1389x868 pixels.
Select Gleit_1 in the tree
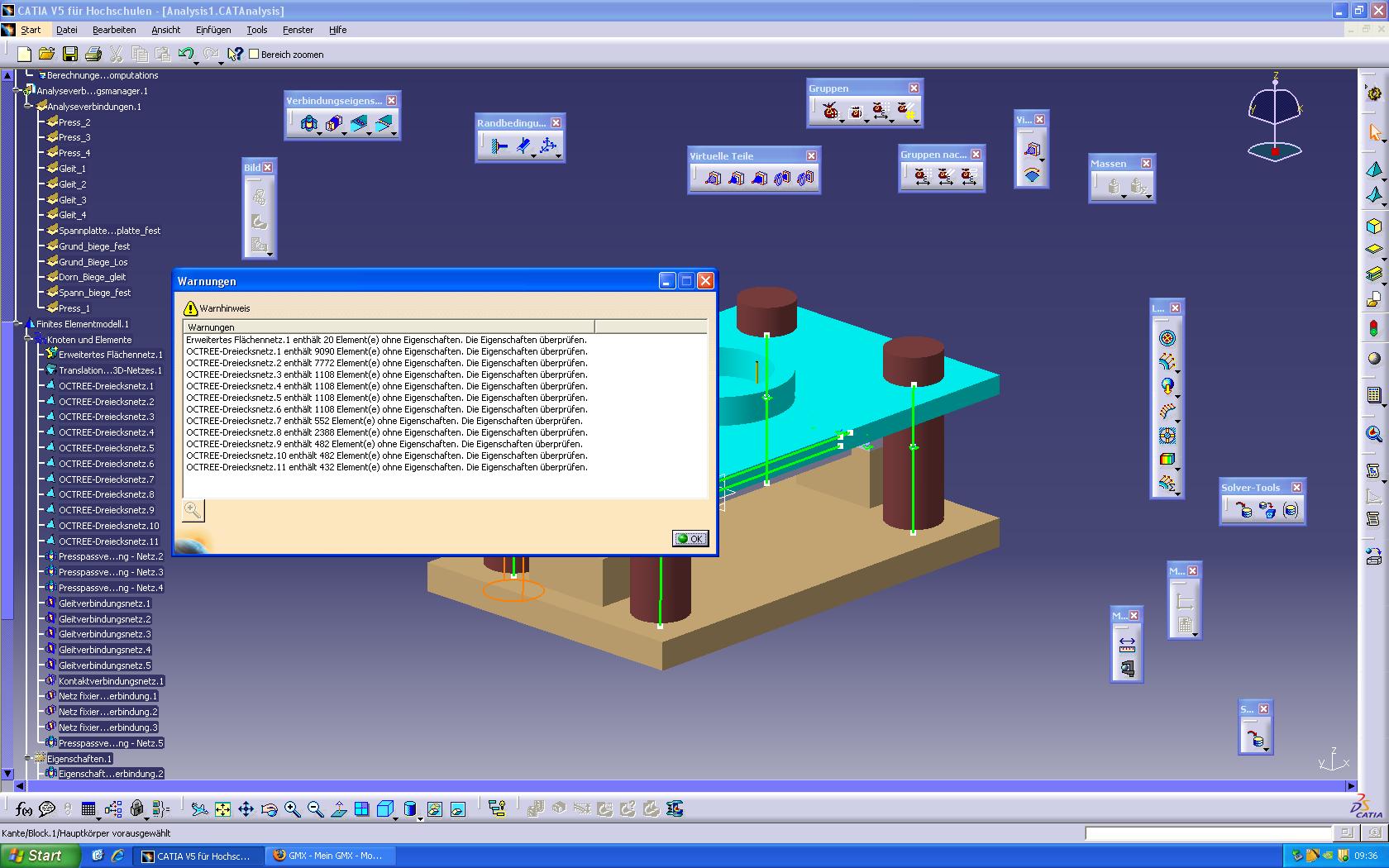click(72, 169)
